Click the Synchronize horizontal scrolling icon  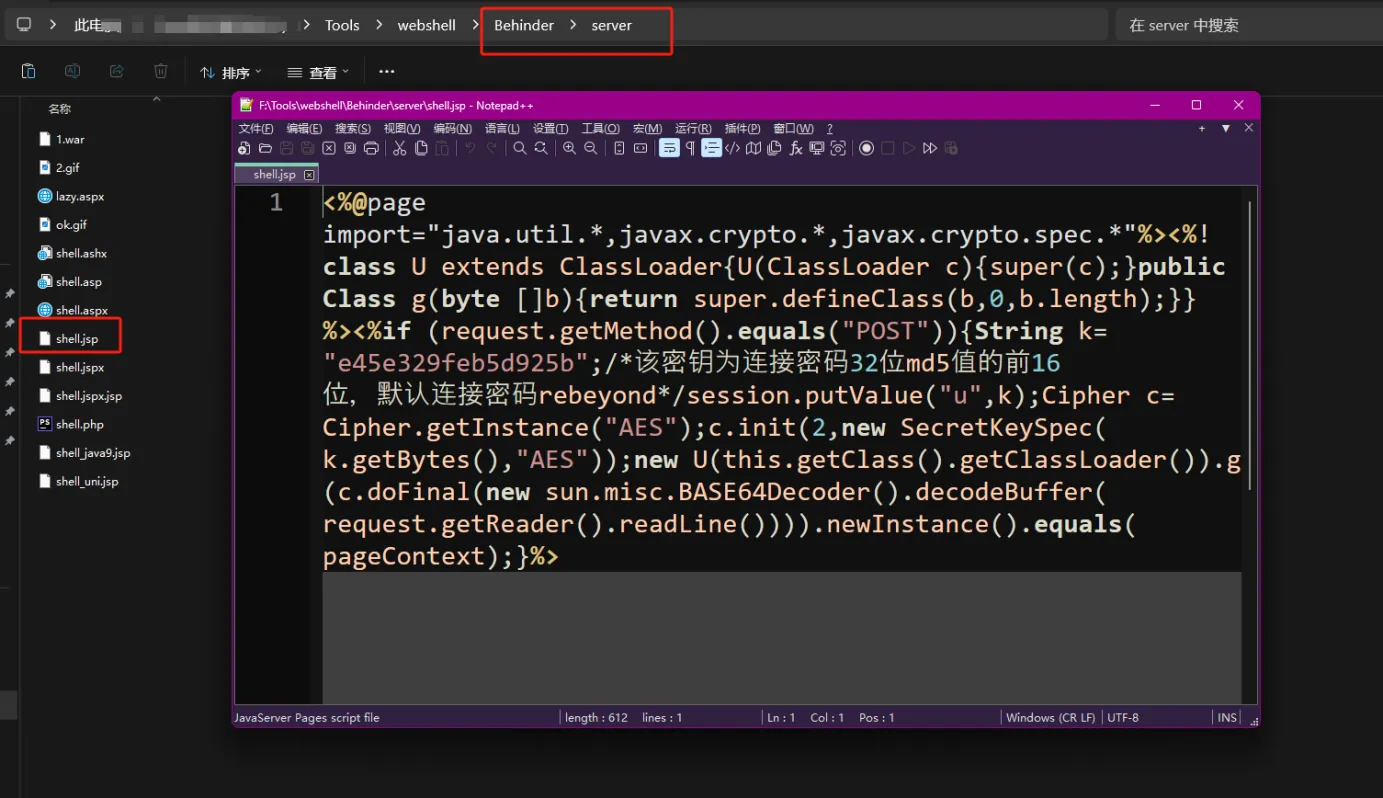click(x=640, y=148)
